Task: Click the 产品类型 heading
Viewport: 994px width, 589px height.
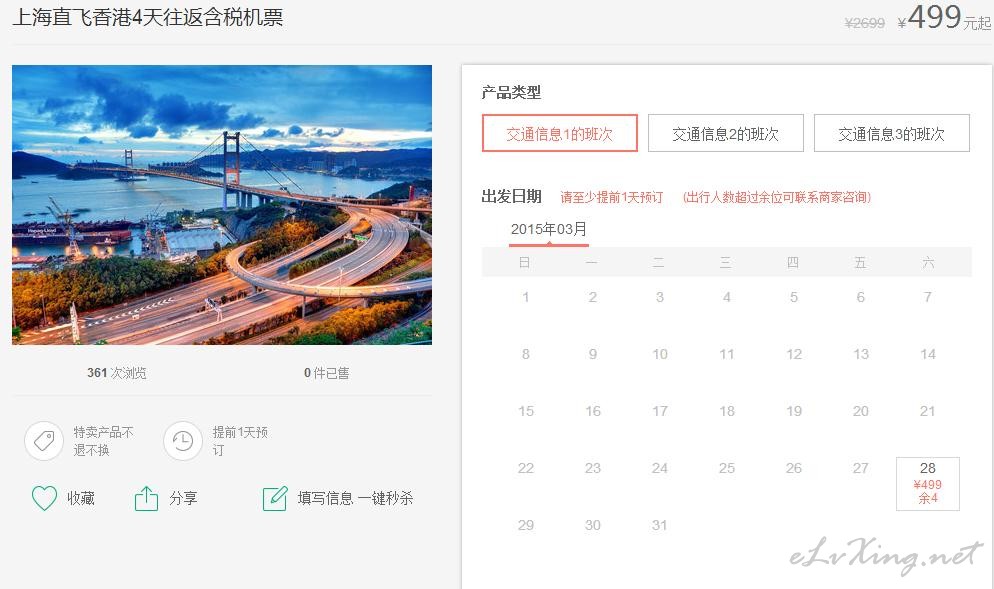Action: (511, 93)
